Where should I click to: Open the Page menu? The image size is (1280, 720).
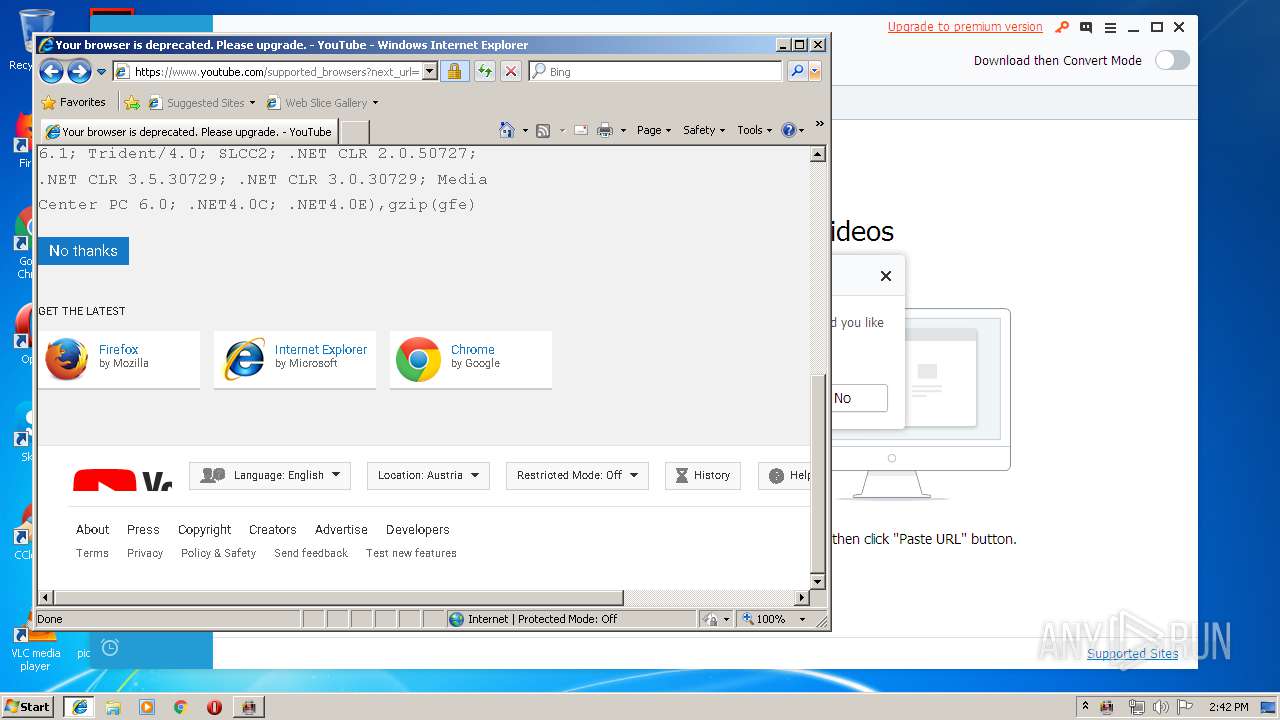(653, 130)
